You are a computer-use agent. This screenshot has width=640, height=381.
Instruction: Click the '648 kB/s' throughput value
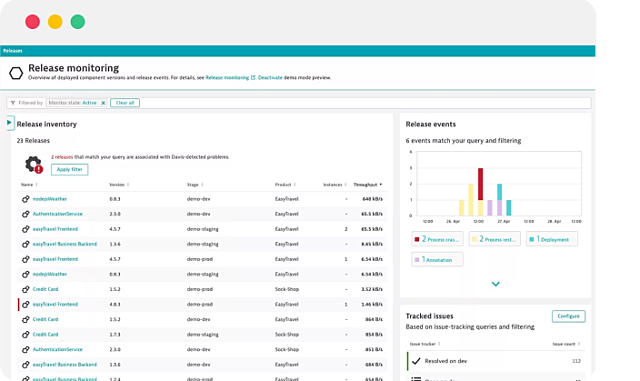point(372,199)
